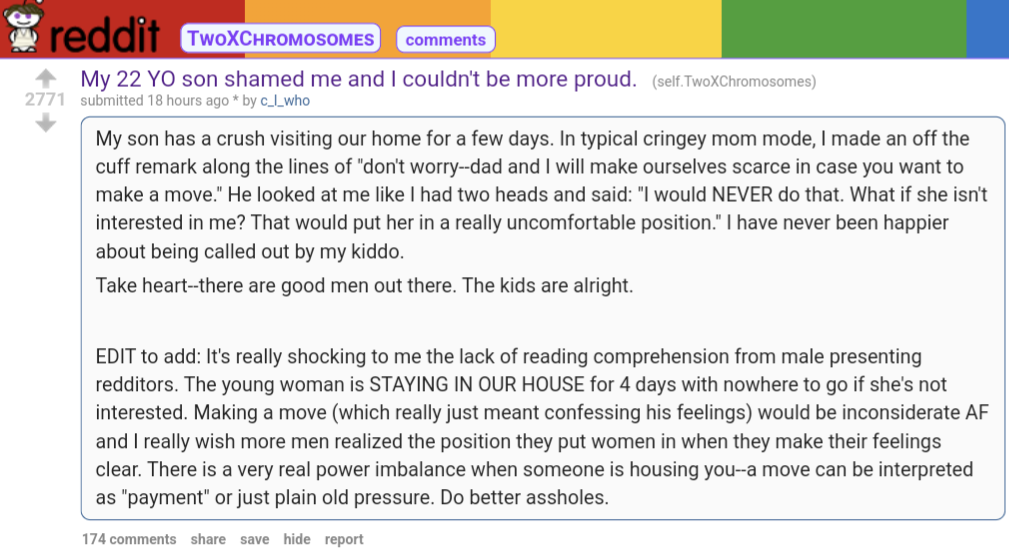Hide this post
Viewport: 1009px width, 558px height.
(x=296, y=539)
